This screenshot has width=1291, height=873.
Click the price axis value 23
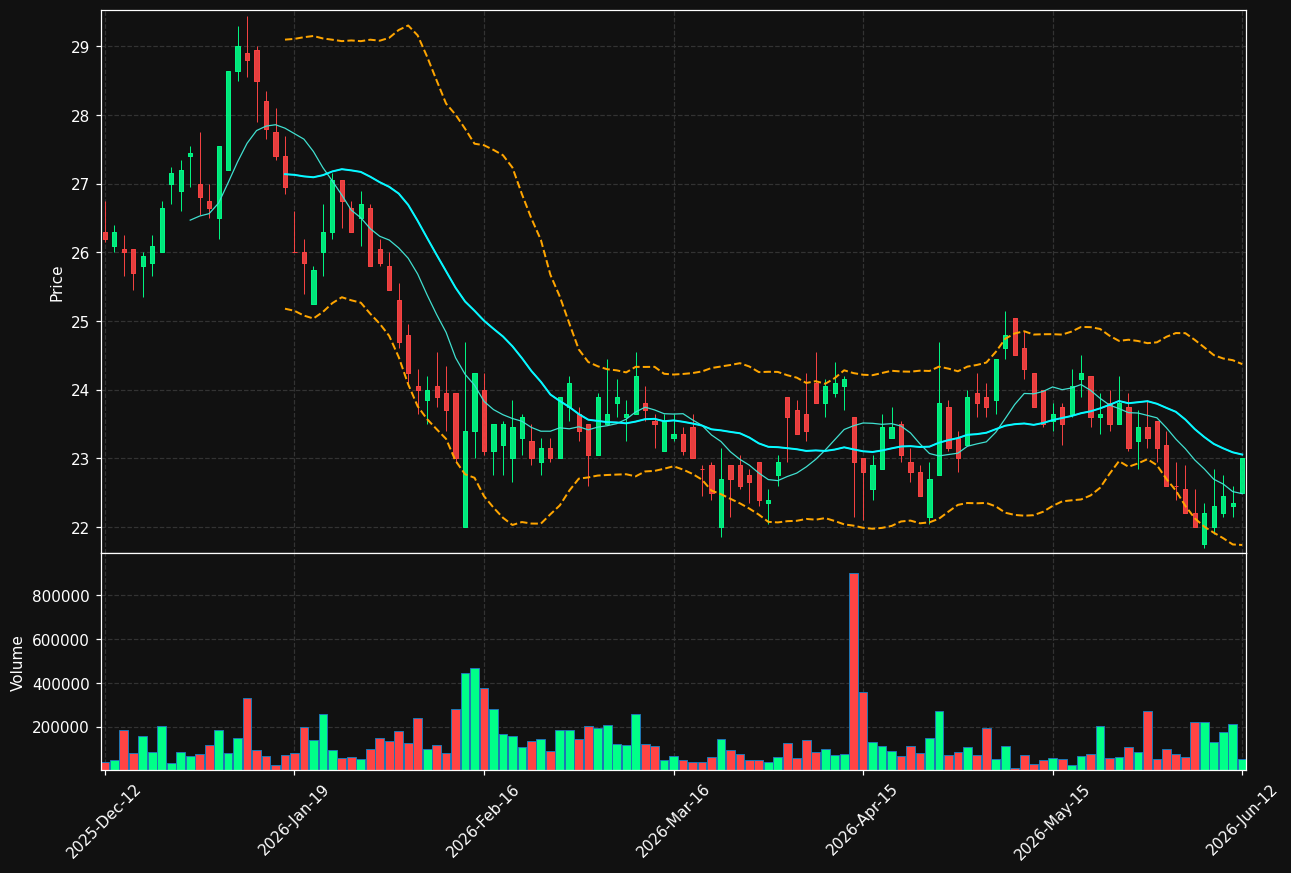click(80, 459)
